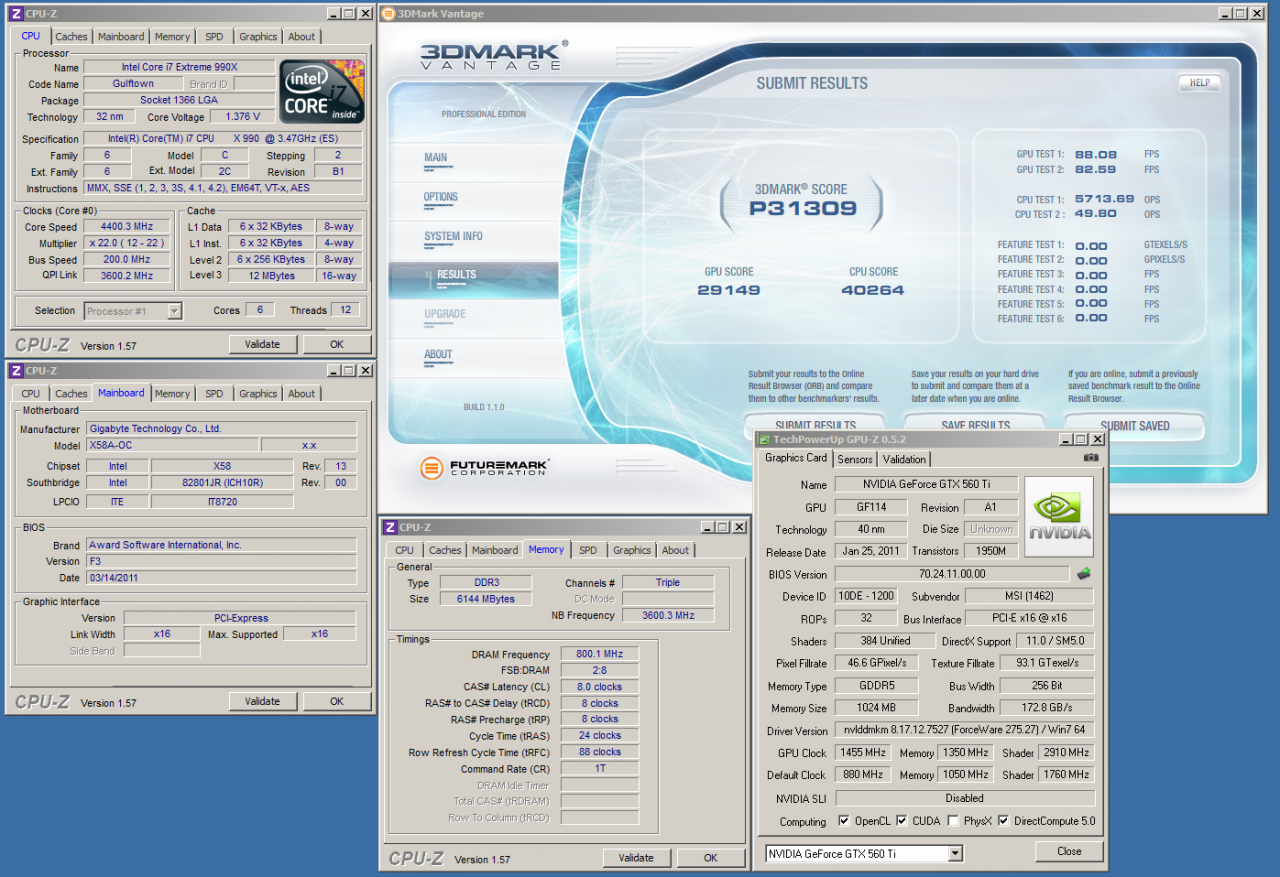Viewport: 1280px width, 877px height.
Task: Click the 3DMark Vantage logo
Action: [493, 55]
